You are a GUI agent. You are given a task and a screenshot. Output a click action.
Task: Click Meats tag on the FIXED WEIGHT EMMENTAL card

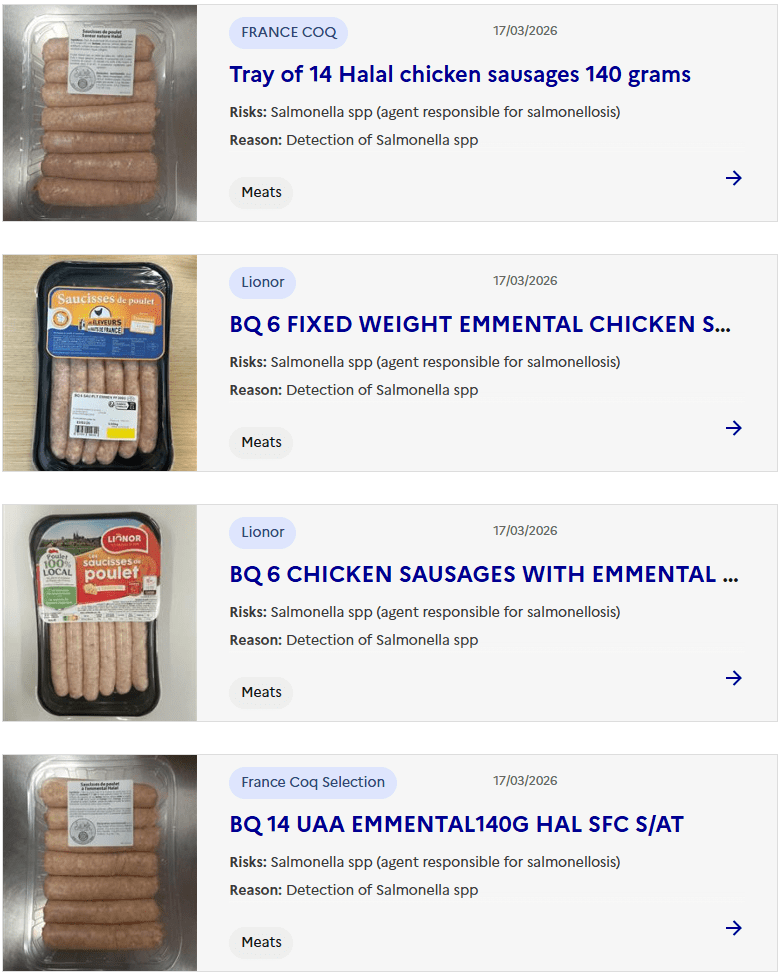point(261,442)
